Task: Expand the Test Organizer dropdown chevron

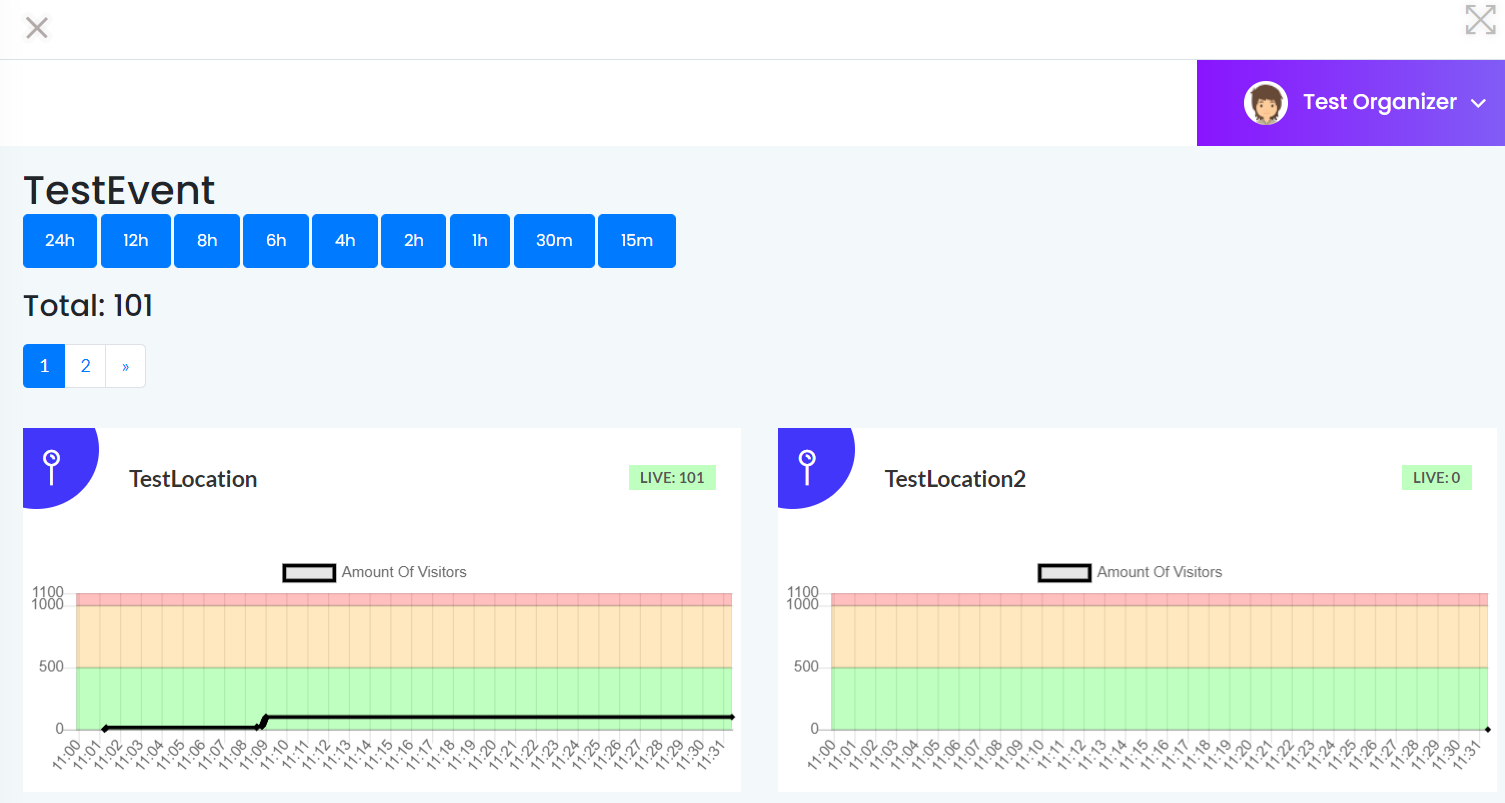Action: (x=1479, y=104)
